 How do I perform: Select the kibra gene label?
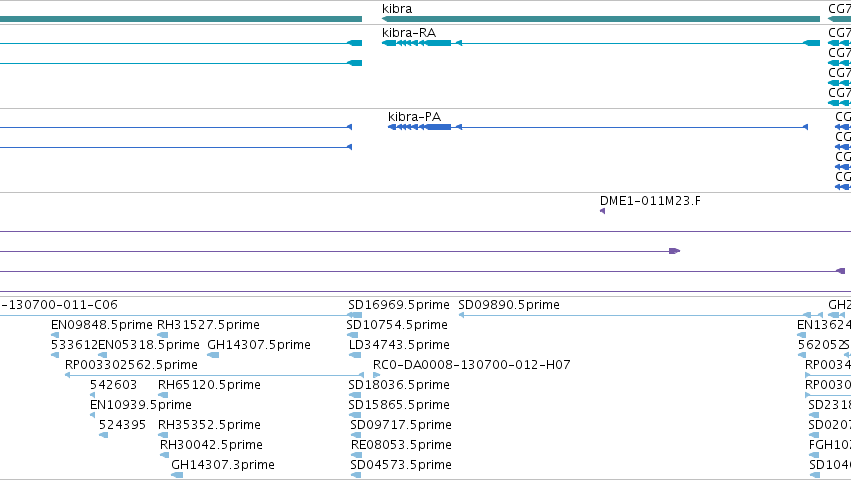(397, 9)
